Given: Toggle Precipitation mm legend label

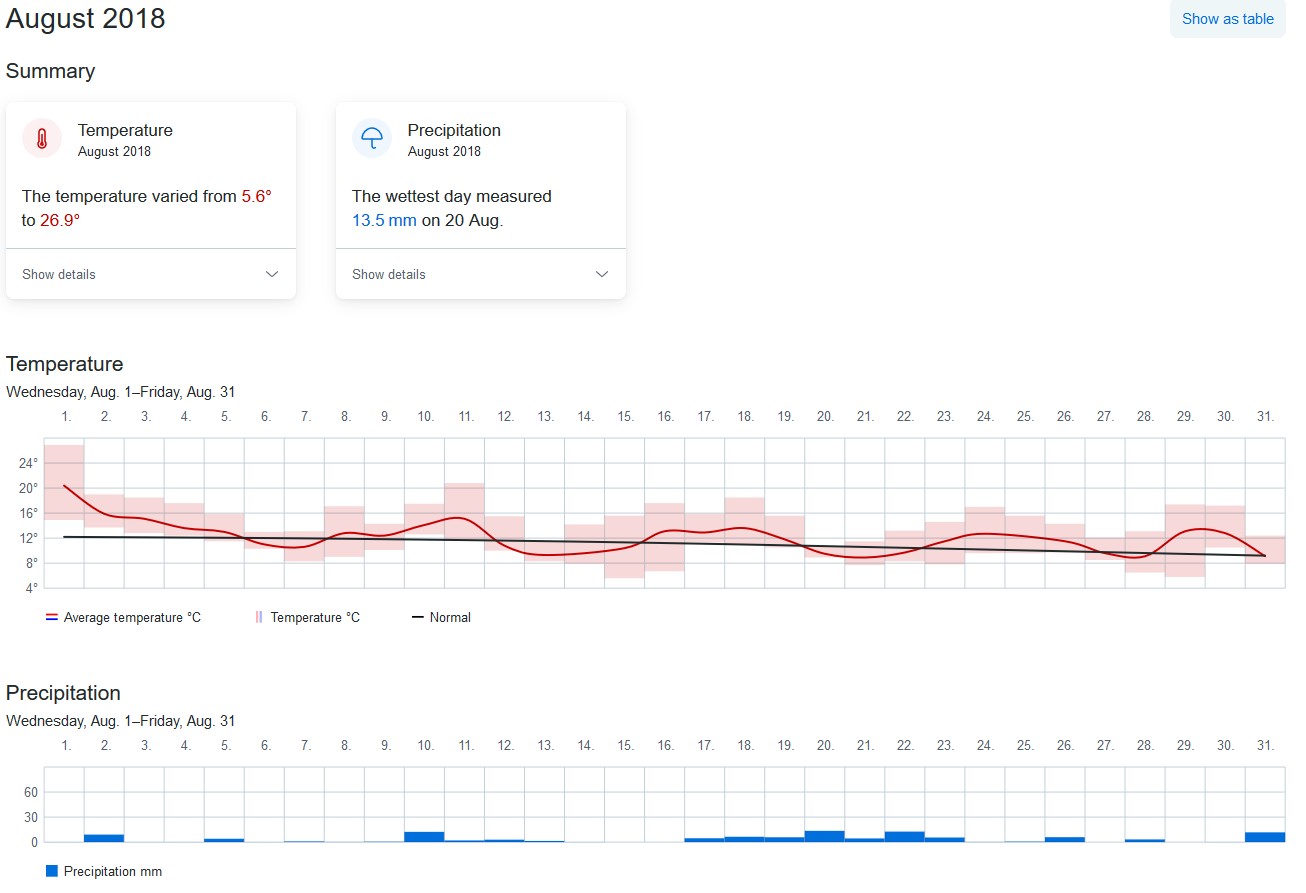Looking at the screenshot, I should click(x=113, y=872).
